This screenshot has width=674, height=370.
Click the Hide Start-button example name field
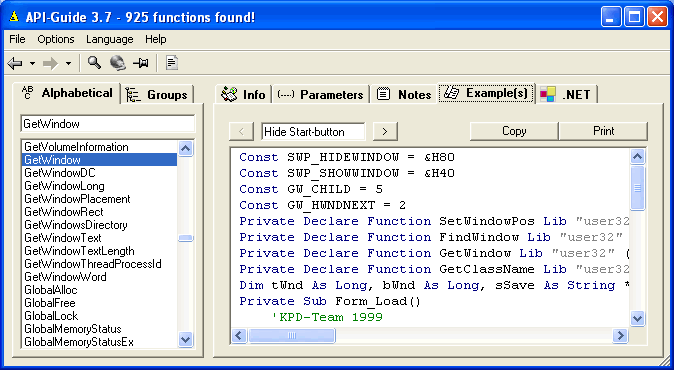[x=313, y=131]
